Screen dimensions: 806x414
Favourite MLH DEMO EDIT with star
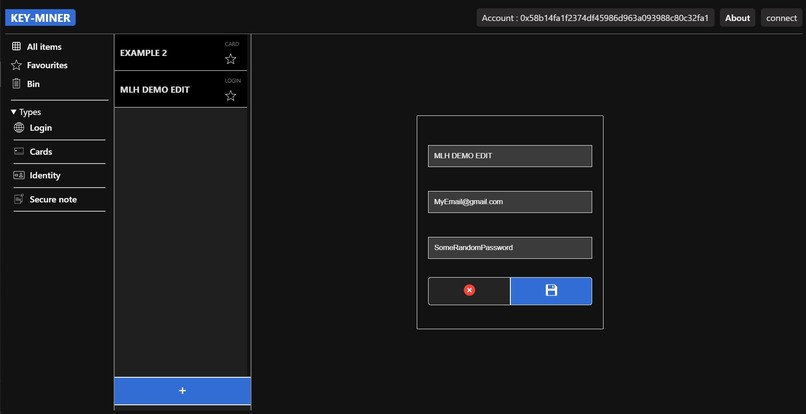tap(231, 96)
